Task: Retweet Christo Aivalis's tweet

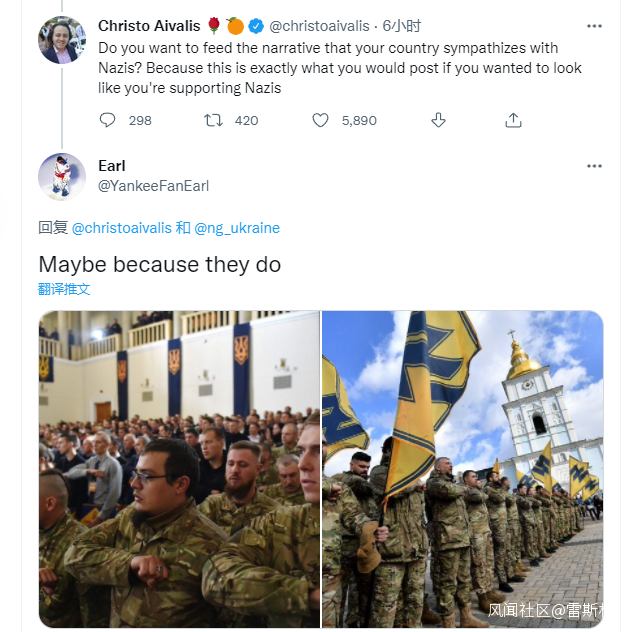Action: (213, 120)
